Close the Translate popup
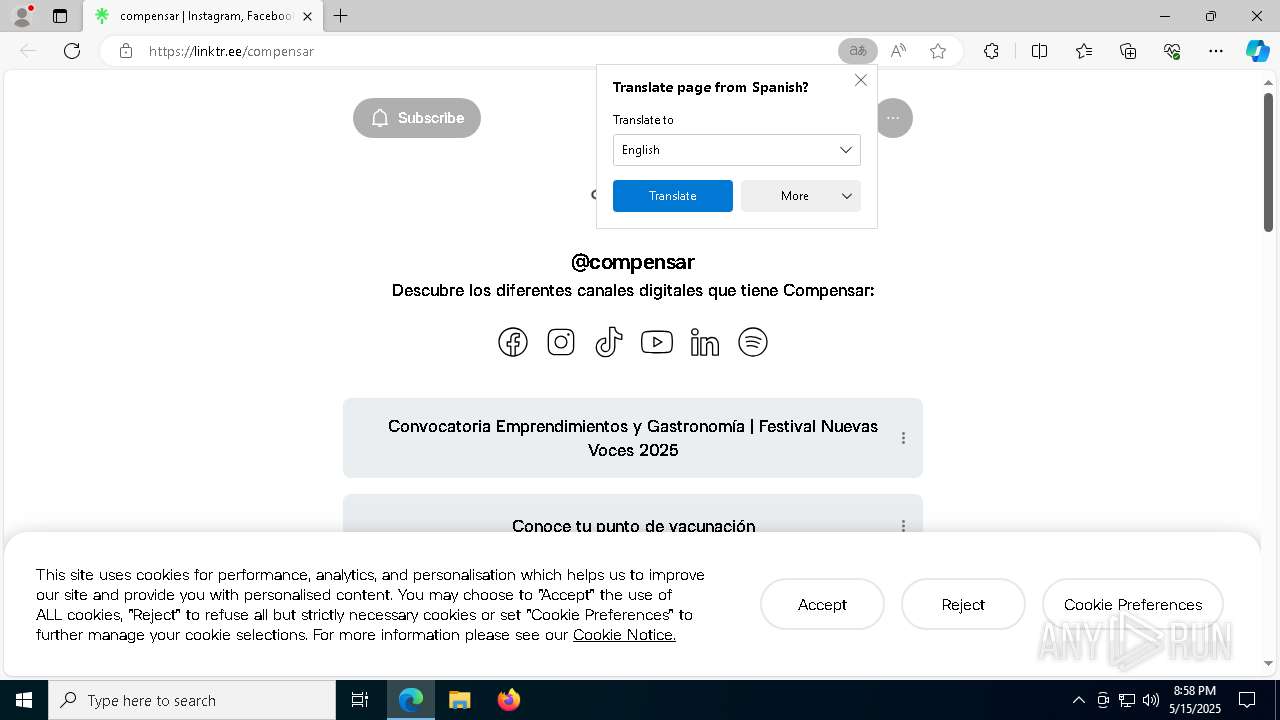Image resolution: width=1280 pixels, height=720 pixels. click(861, 80)
